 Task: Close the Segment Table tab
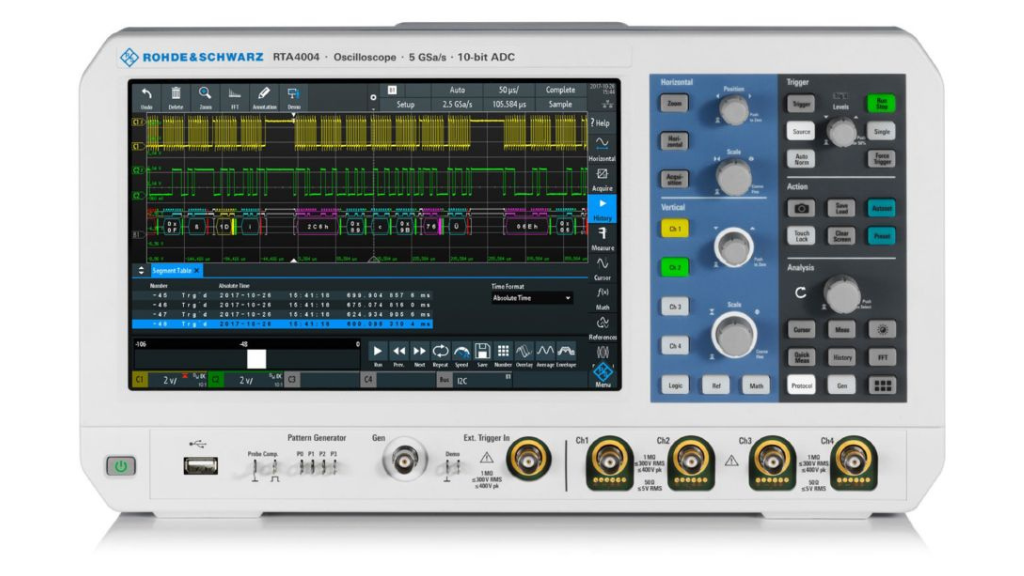197,271
